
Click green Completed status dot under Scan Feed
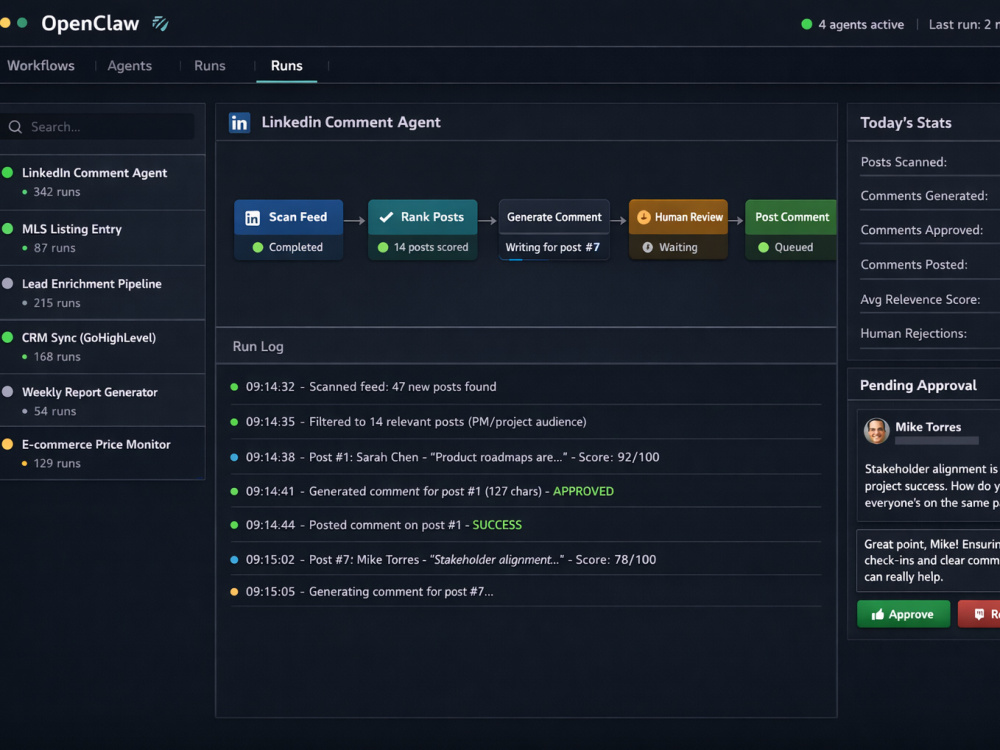[258, 247]
